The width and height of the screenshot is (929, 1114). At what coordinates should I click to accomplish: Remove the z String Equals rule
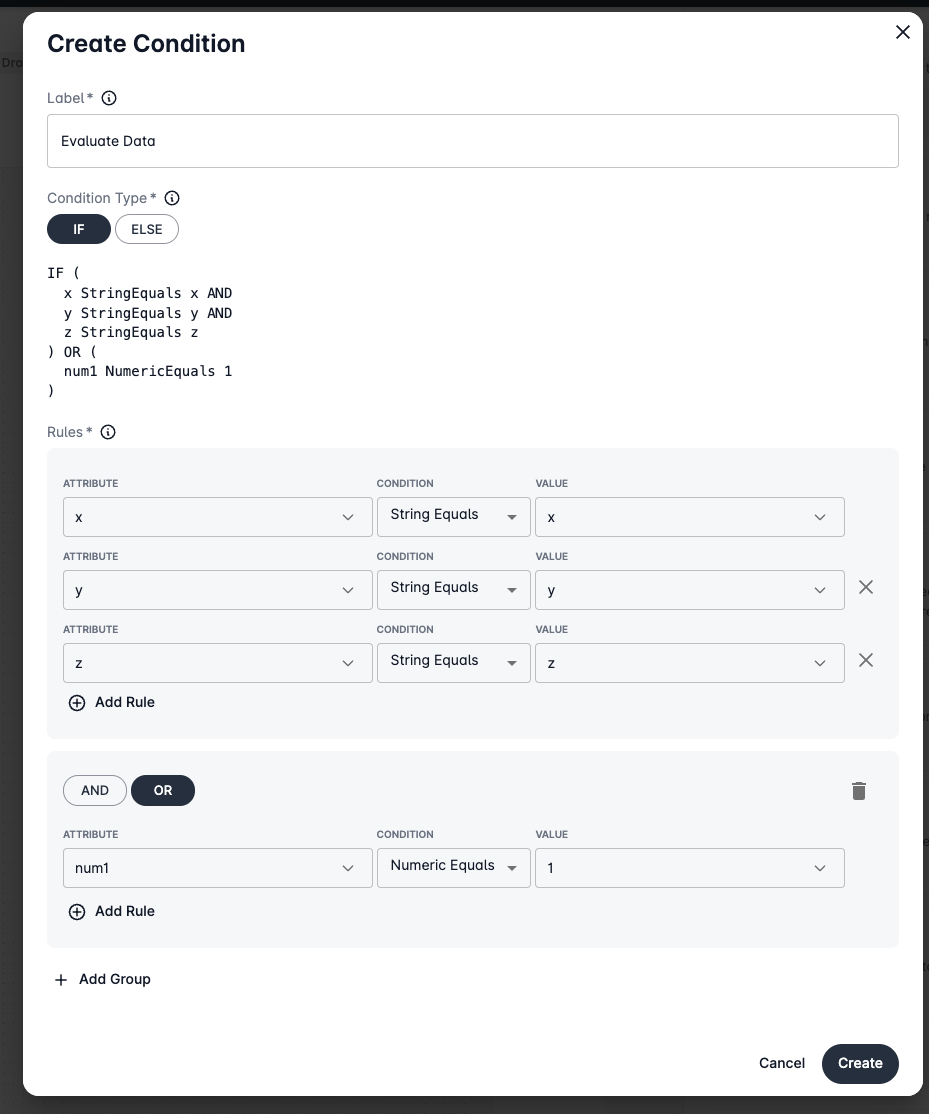866,660
